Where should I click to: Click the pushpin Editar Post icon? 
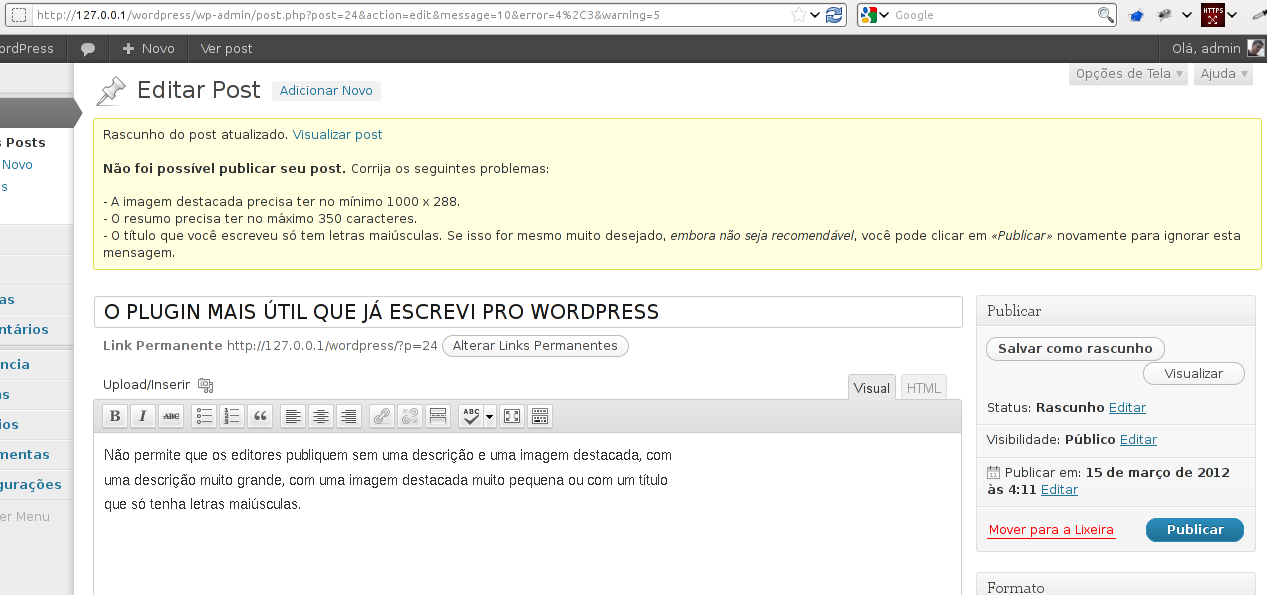tap(111, 91)
